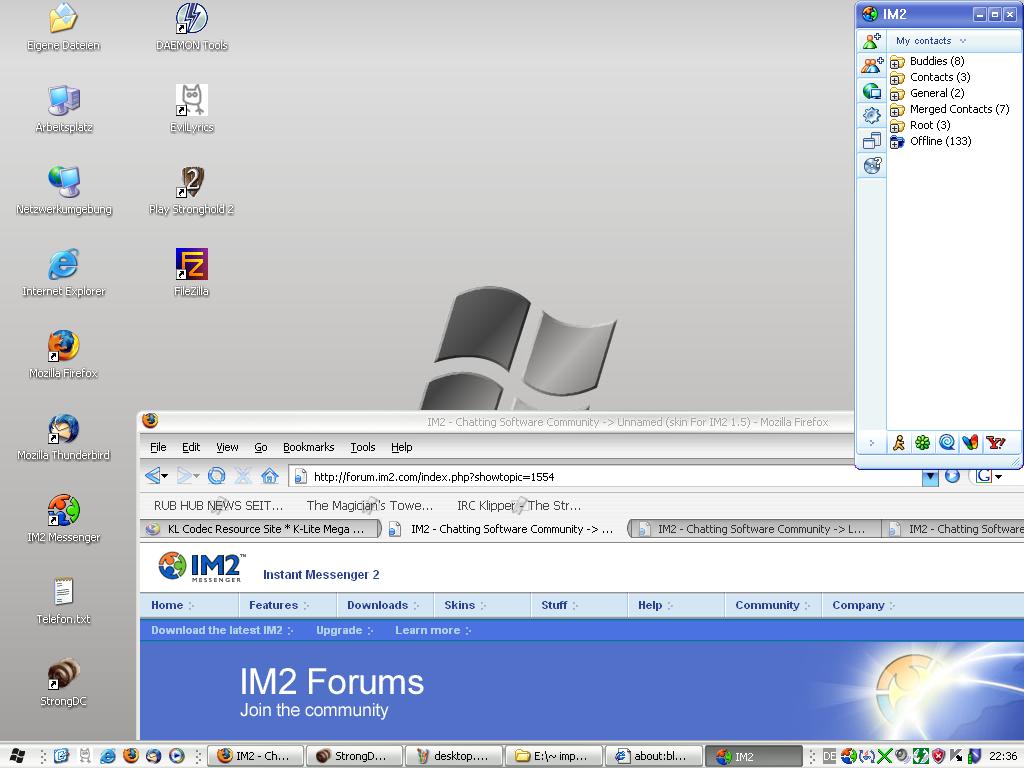Open Telefon.txt file on desktop
The width and height of the screenshot is (1024, 768).
click(x=63, y=600)
